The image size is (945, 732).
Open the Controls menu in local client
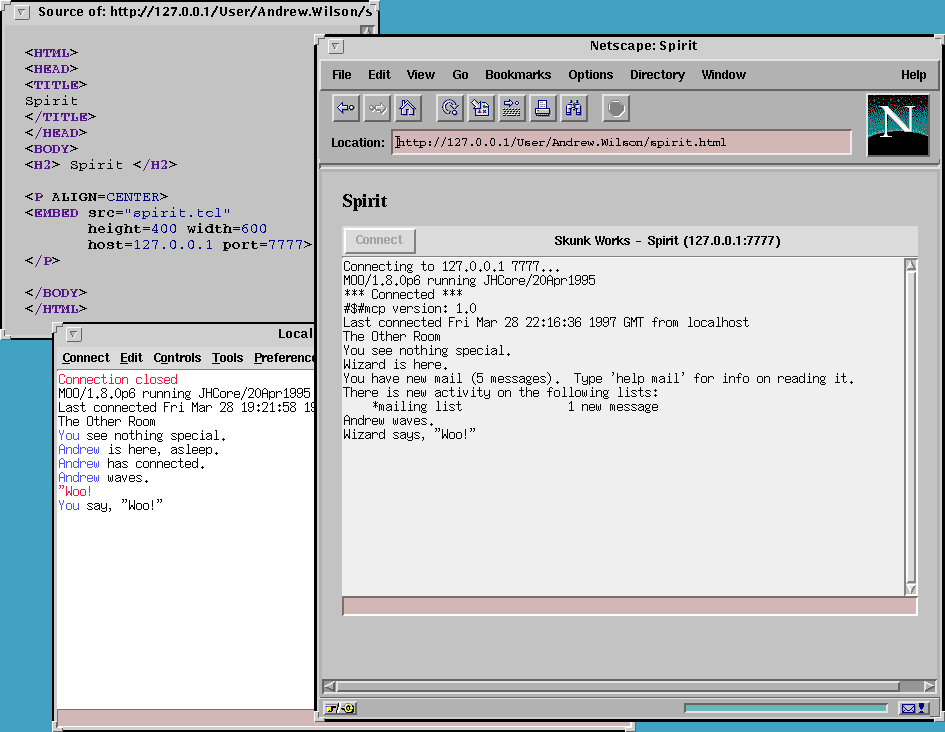tap(177, 358)
